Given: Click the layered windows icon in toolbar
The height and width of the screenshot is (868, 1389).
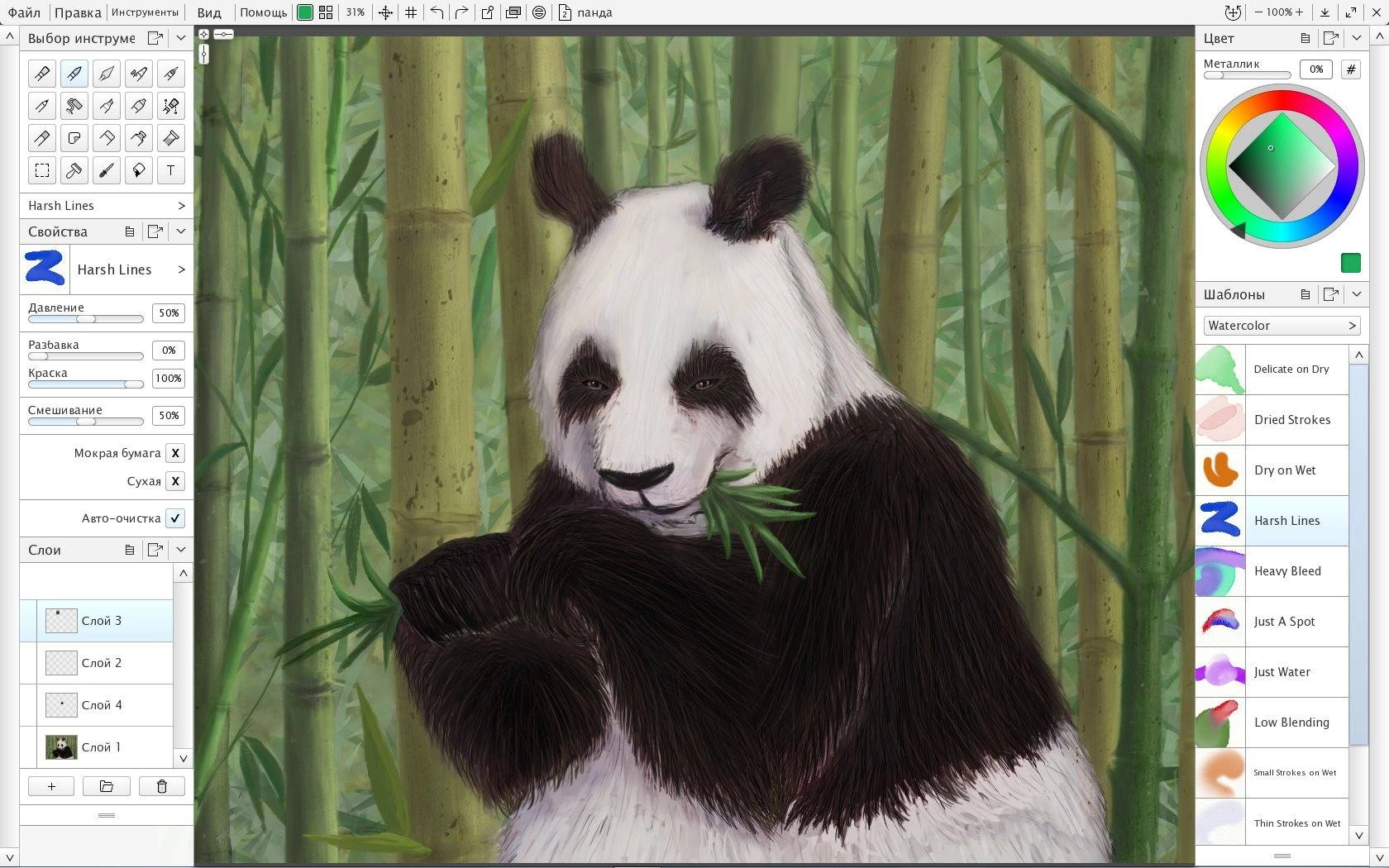Looking at the screenshot, I should [513, 12].
